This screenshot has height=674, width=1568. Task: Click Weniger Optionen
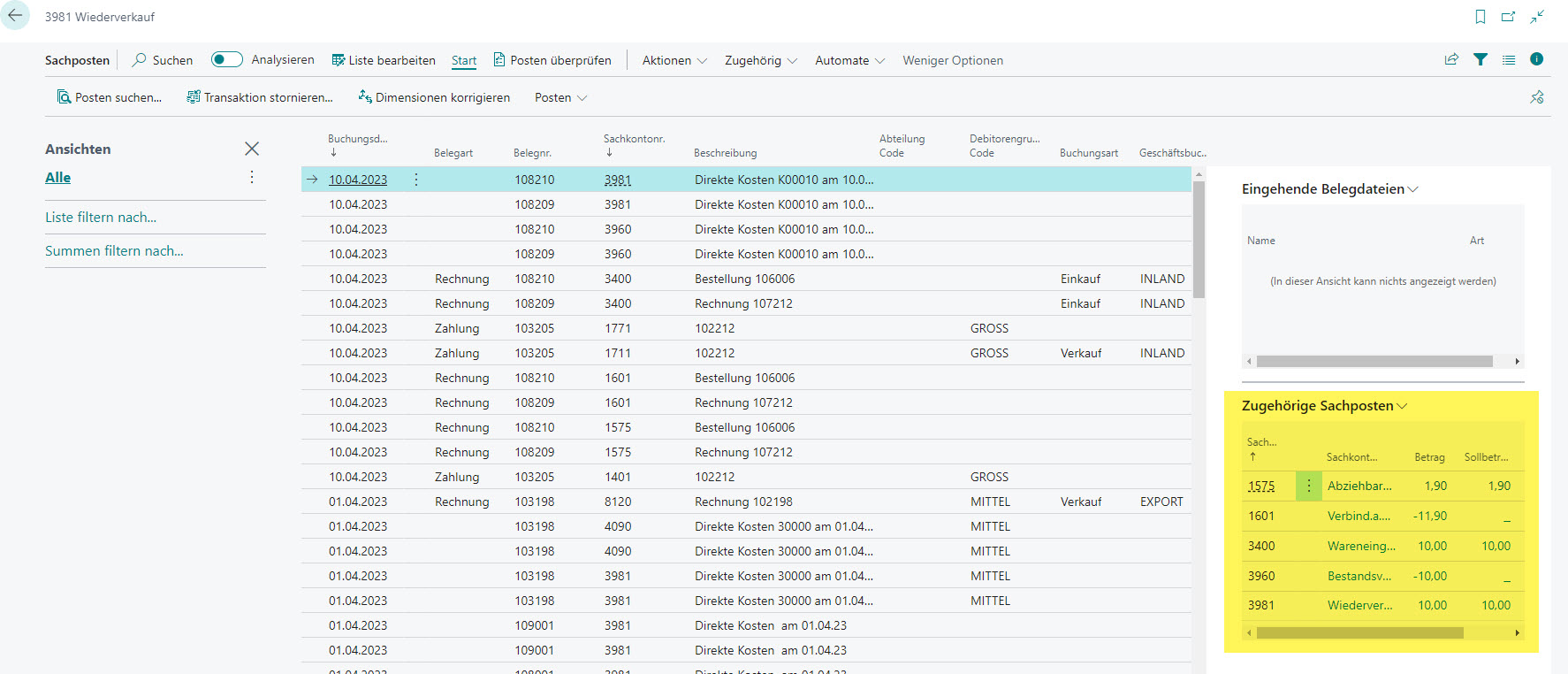click(x=953, y=60)
